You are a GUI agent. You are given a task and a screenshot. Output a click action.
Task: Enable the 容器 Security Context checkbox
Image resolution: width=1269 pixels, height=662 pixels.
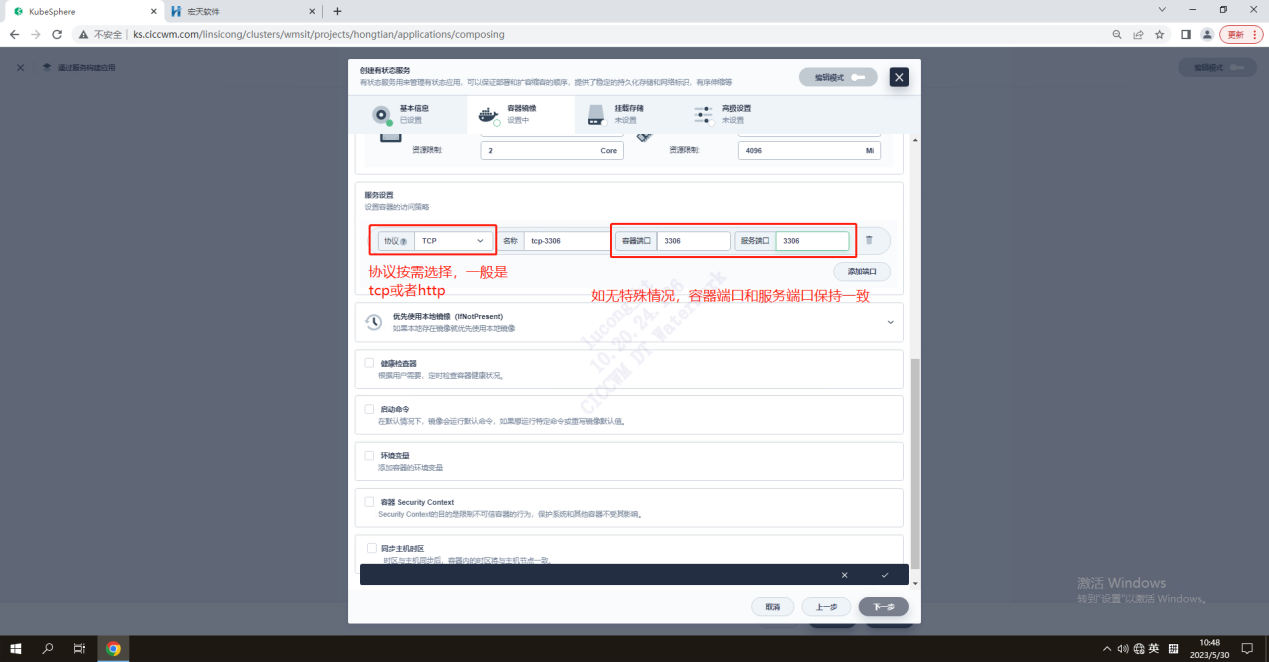[370, 502]
